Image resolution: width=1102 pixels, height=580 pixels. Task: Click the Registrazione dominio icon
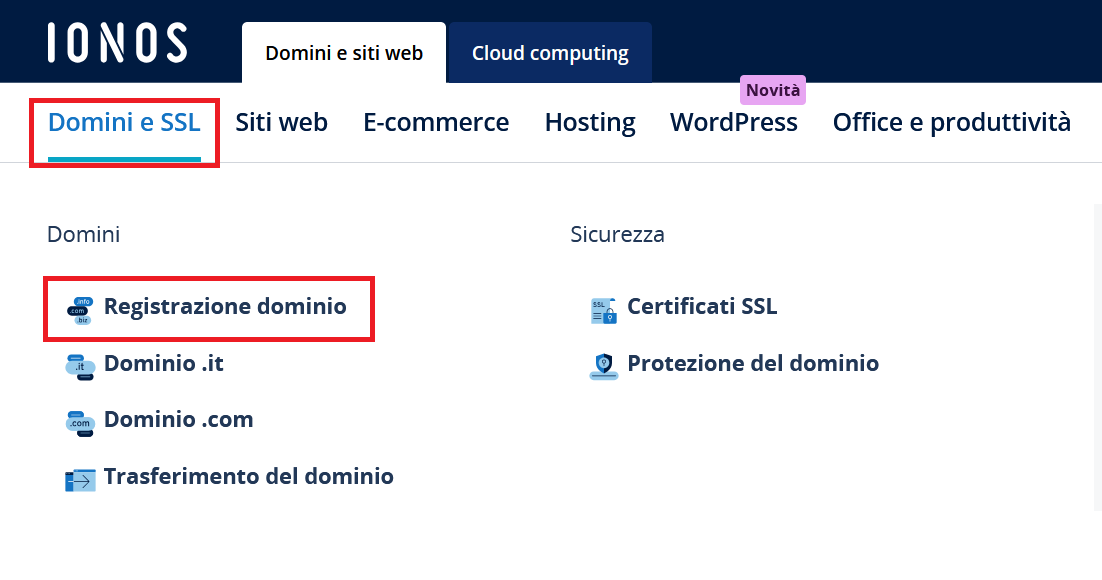pos(80,311)
